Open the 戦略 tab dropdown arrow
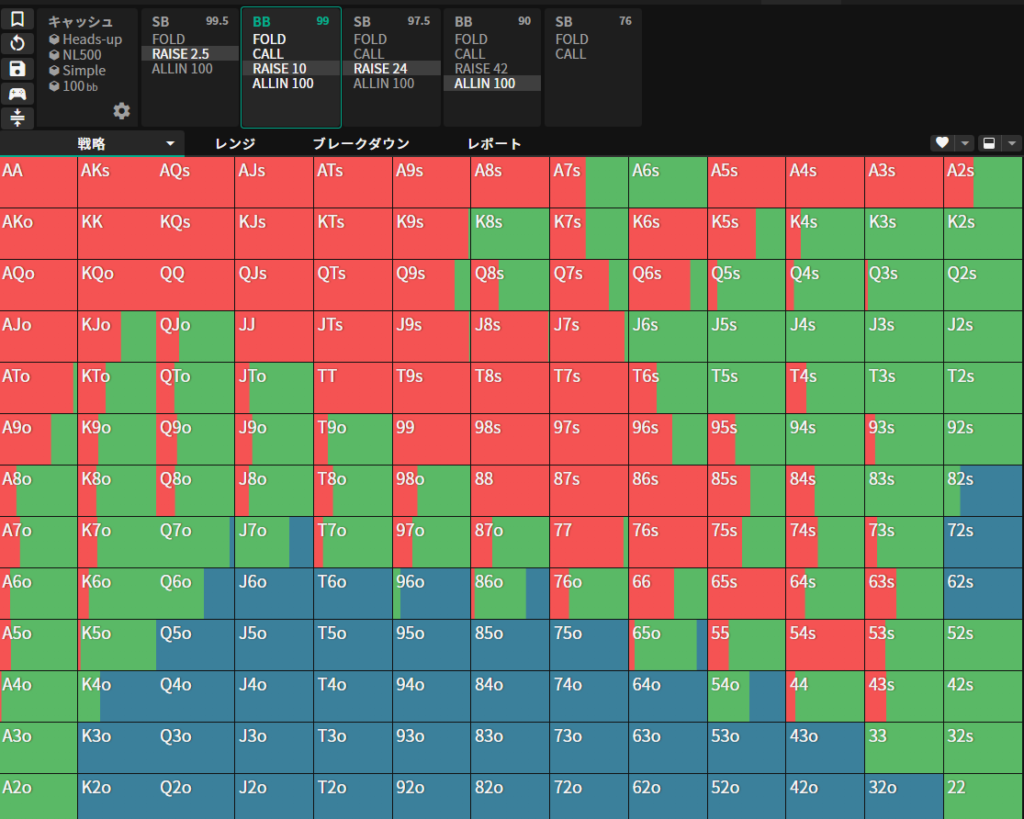The image size is (1024, 819). (171, 144)
